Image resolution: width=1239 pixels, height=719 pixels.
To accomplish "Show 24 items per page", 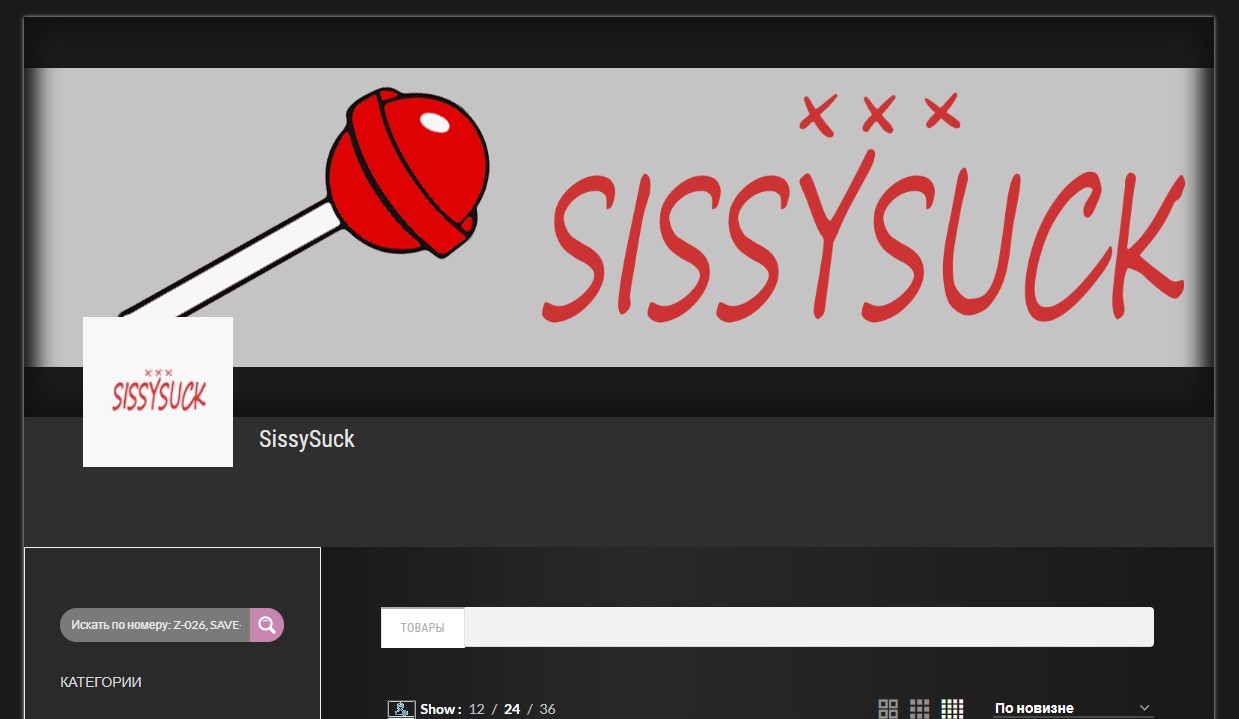I will tap(512, 709).
